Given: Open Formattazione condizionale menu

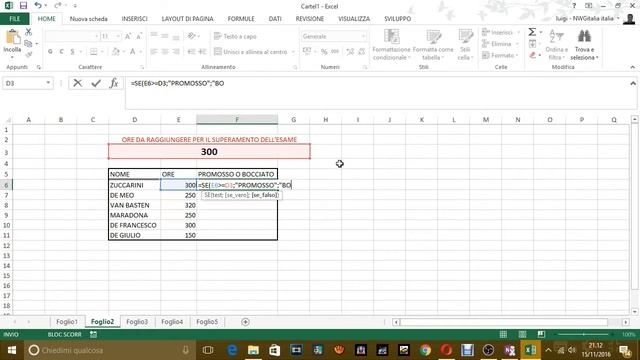Looking at the screenshot, I should click(x=391, y=45).
